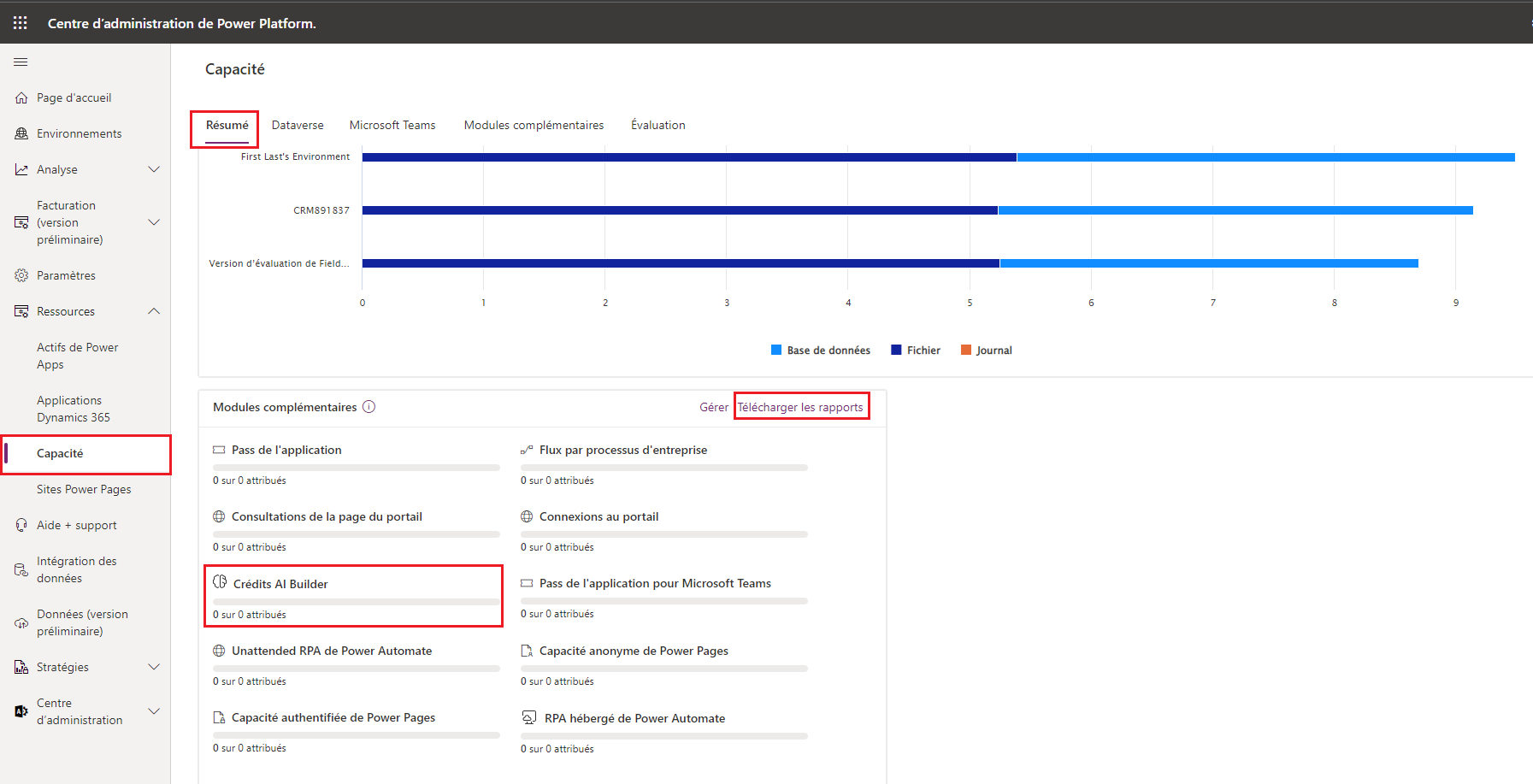Click the info icon next to Modules complémentaires
This screenshot has height=784, width=1533.
point(369,407)
